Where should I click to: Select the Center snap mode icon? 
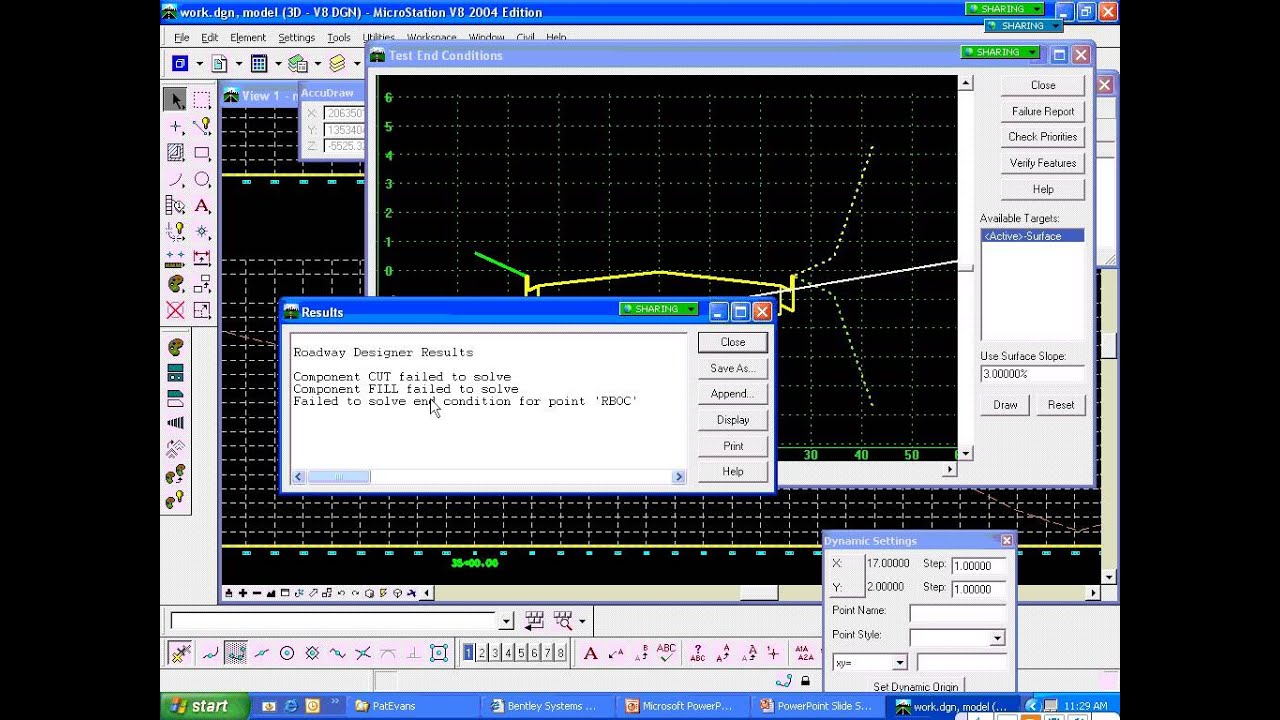(287, 653)
